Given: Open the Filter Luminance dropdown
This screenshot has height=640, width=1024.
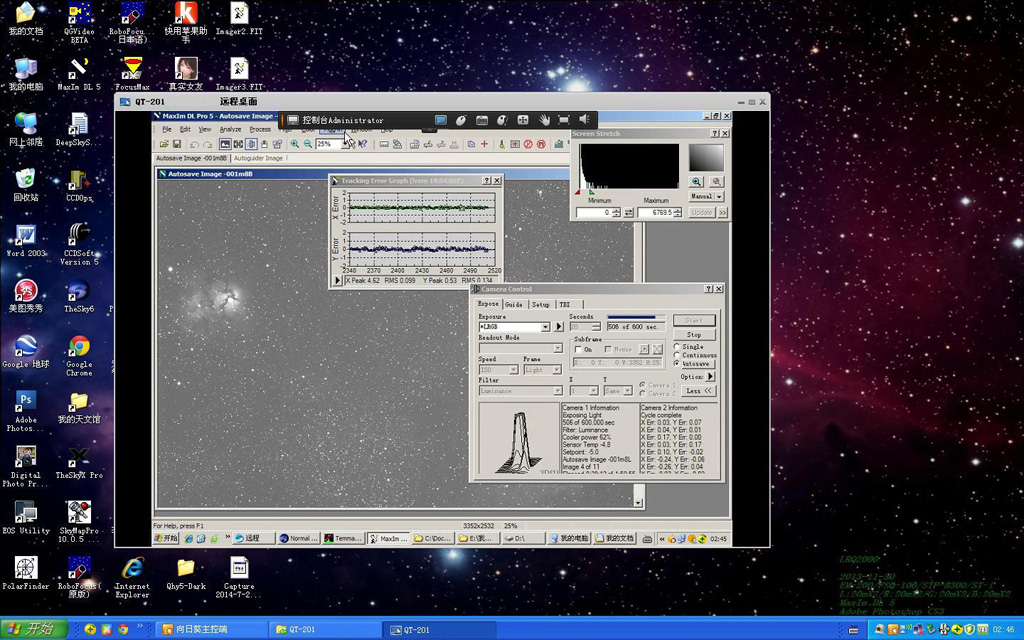Looking at the screenshot, I should (557, 391).
